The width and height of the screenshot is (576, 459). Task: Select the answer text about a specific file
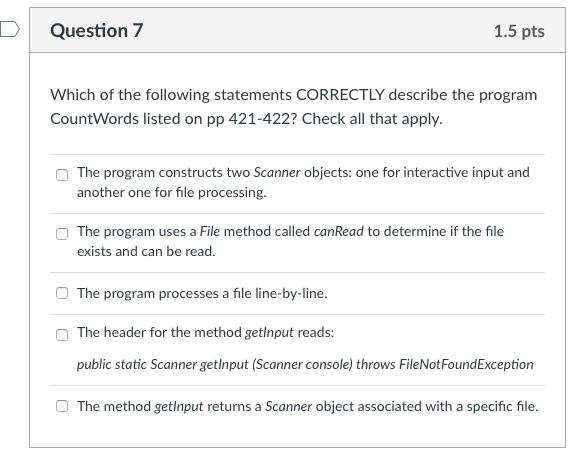point(307,406)
